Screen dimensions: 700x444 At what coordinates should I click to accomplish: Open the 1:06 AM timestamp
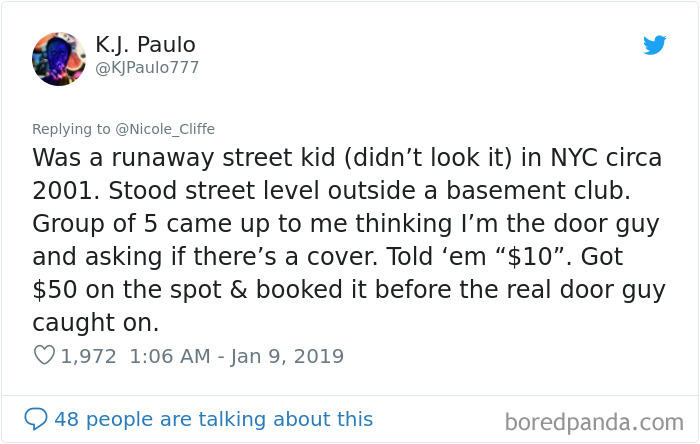point(170,356)
